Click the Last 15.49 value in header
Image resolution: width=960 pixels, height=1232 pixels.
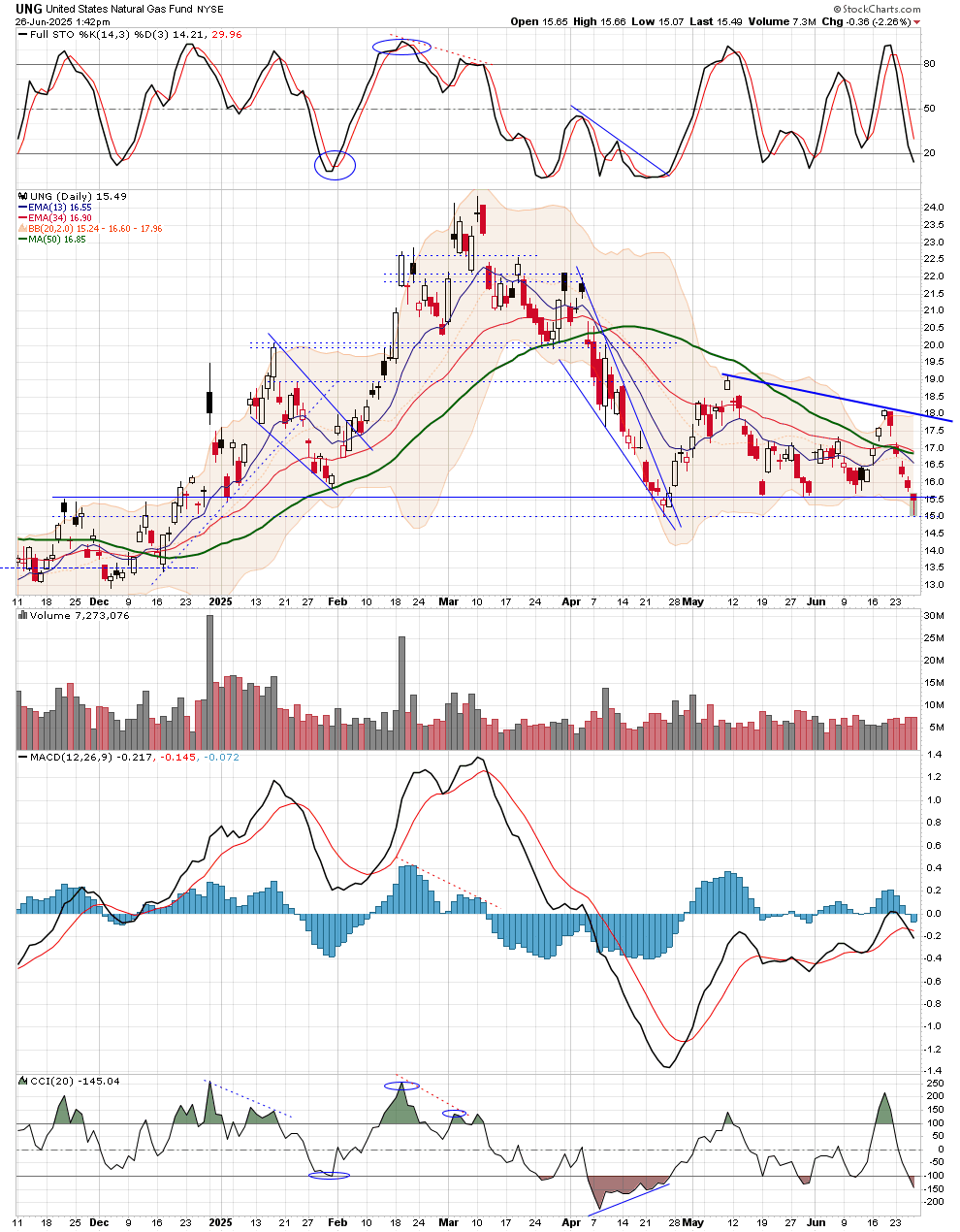(716, 21)
